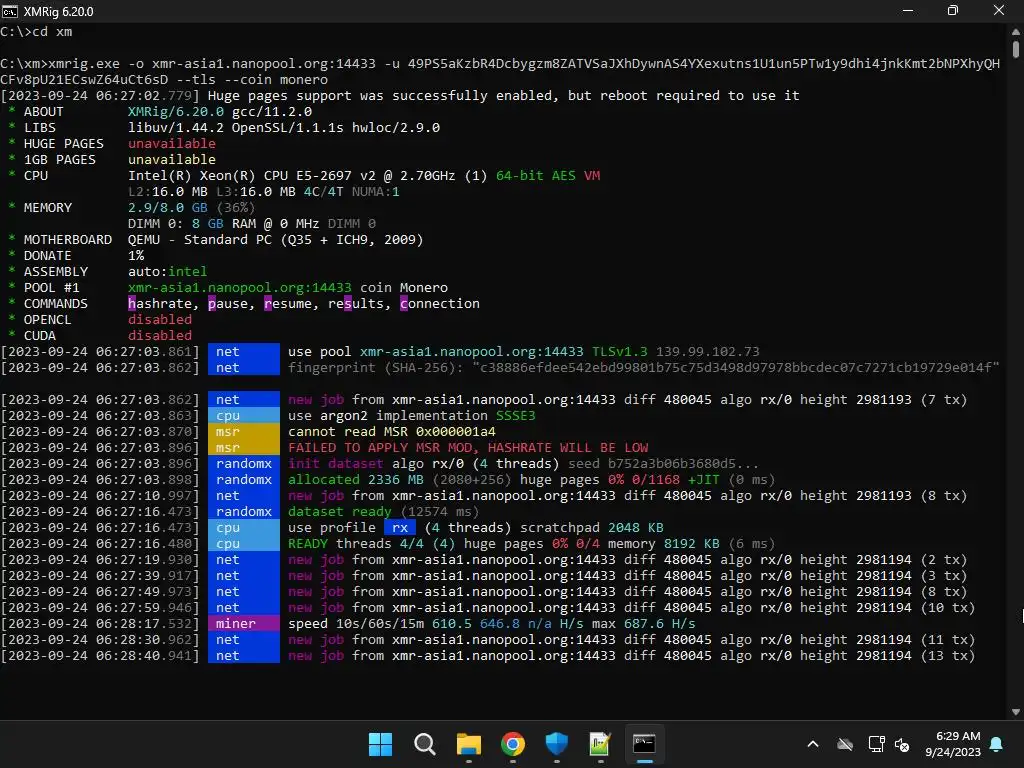The image size is (1024, 768).
Task: Click HUGE PAGES 'unavailable' status
Action: [172, 144]
